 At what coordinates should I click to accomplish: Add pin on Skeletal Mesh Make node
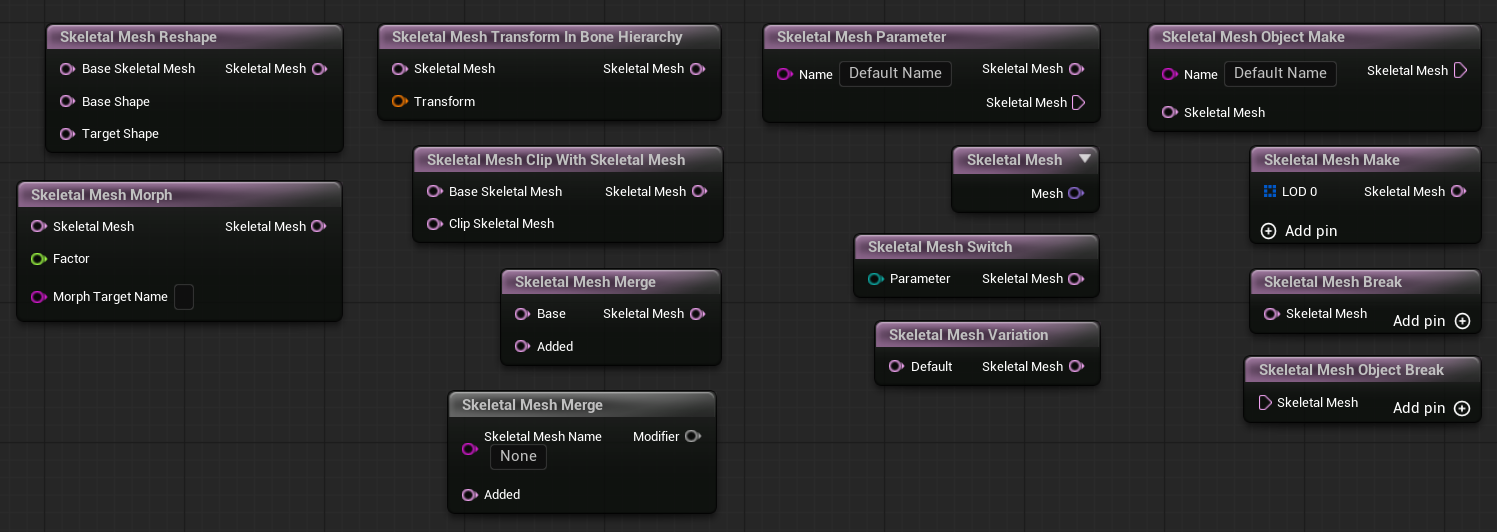pos(1299,231)
